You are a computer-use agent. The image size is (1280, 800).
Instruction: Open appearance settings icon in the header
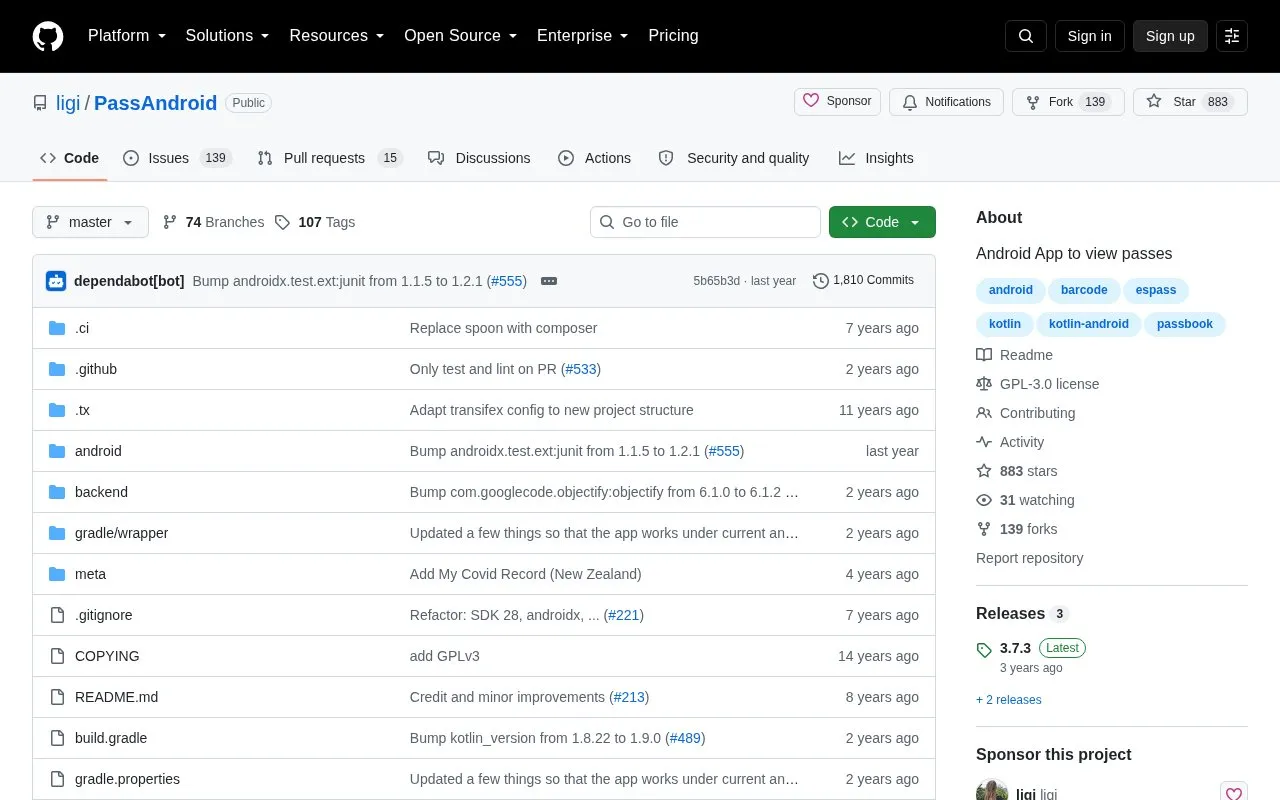(1232, 36)
